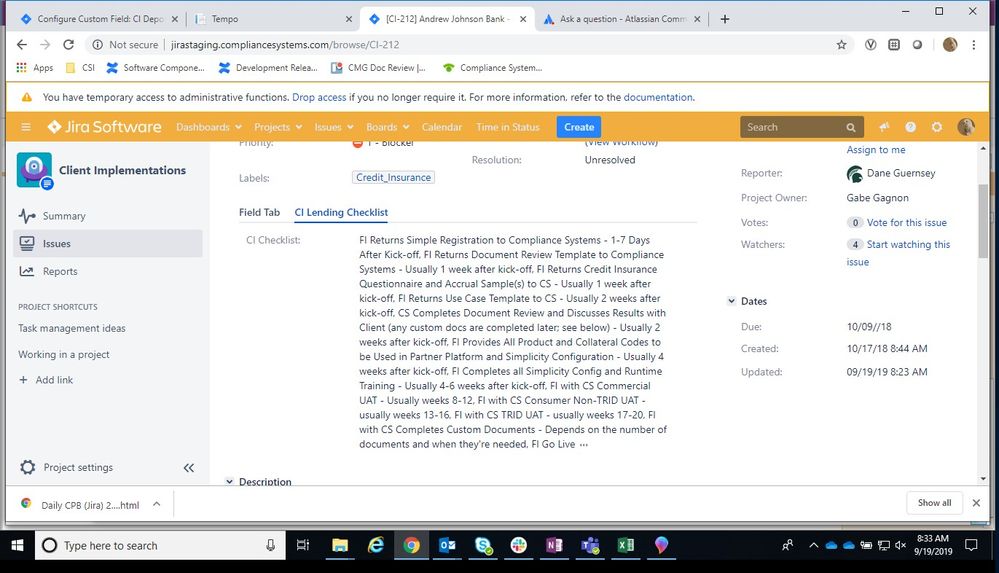Click Vote for this issue
The height and width of the screenshot is (573, 999).
point(906,222)
